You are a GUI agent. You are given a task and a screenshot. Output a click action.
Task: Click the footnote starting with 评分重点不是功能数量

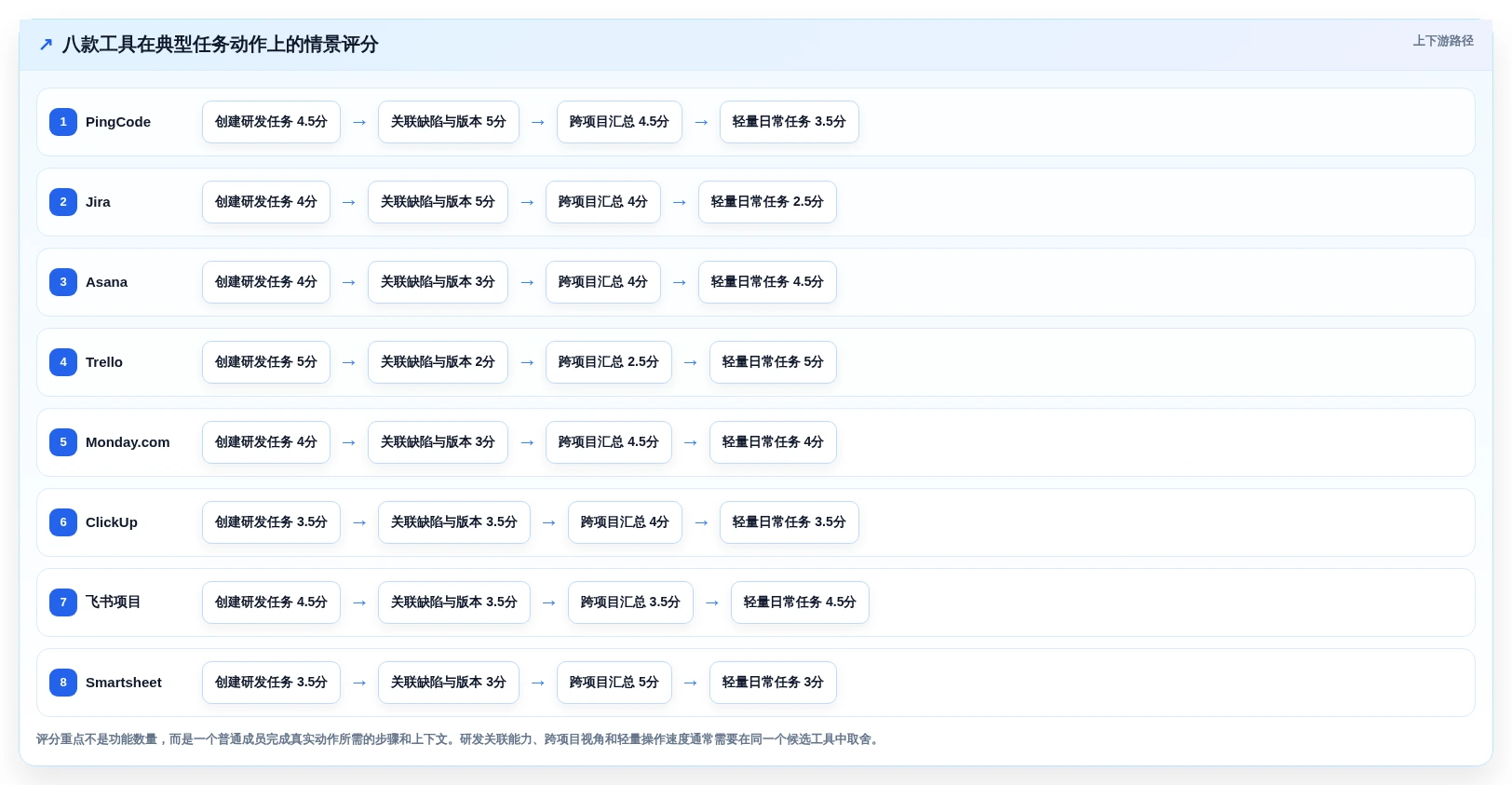[x=459, y=739]
